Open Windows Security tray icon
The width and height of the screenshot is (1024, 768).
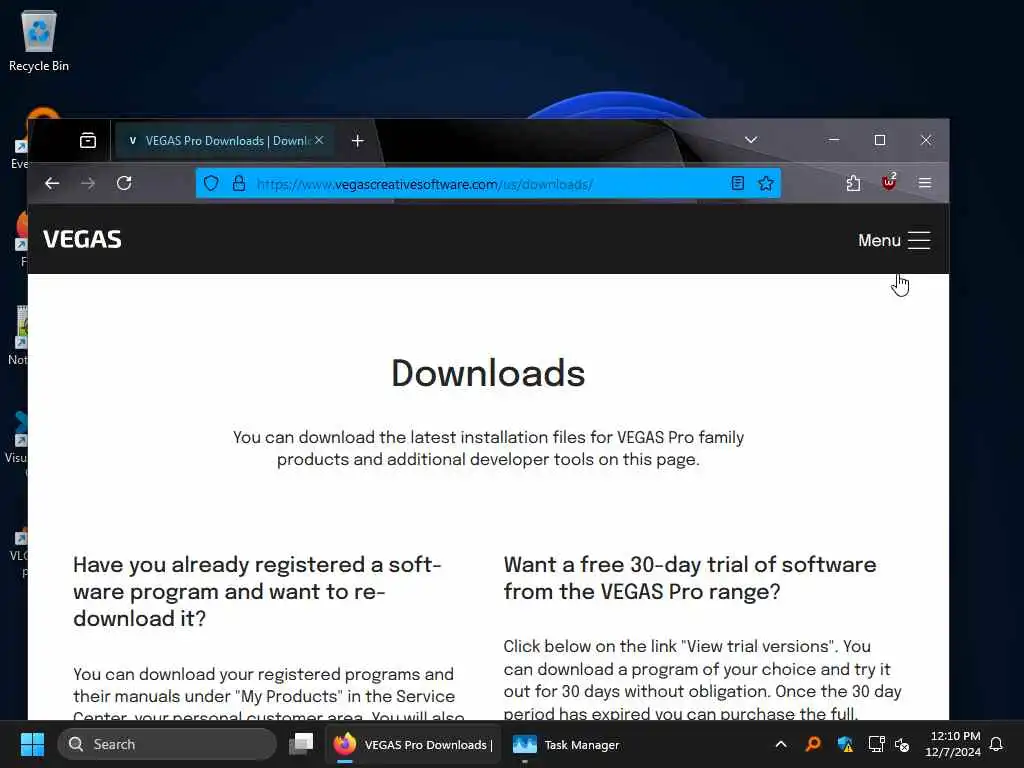(845, 744)
